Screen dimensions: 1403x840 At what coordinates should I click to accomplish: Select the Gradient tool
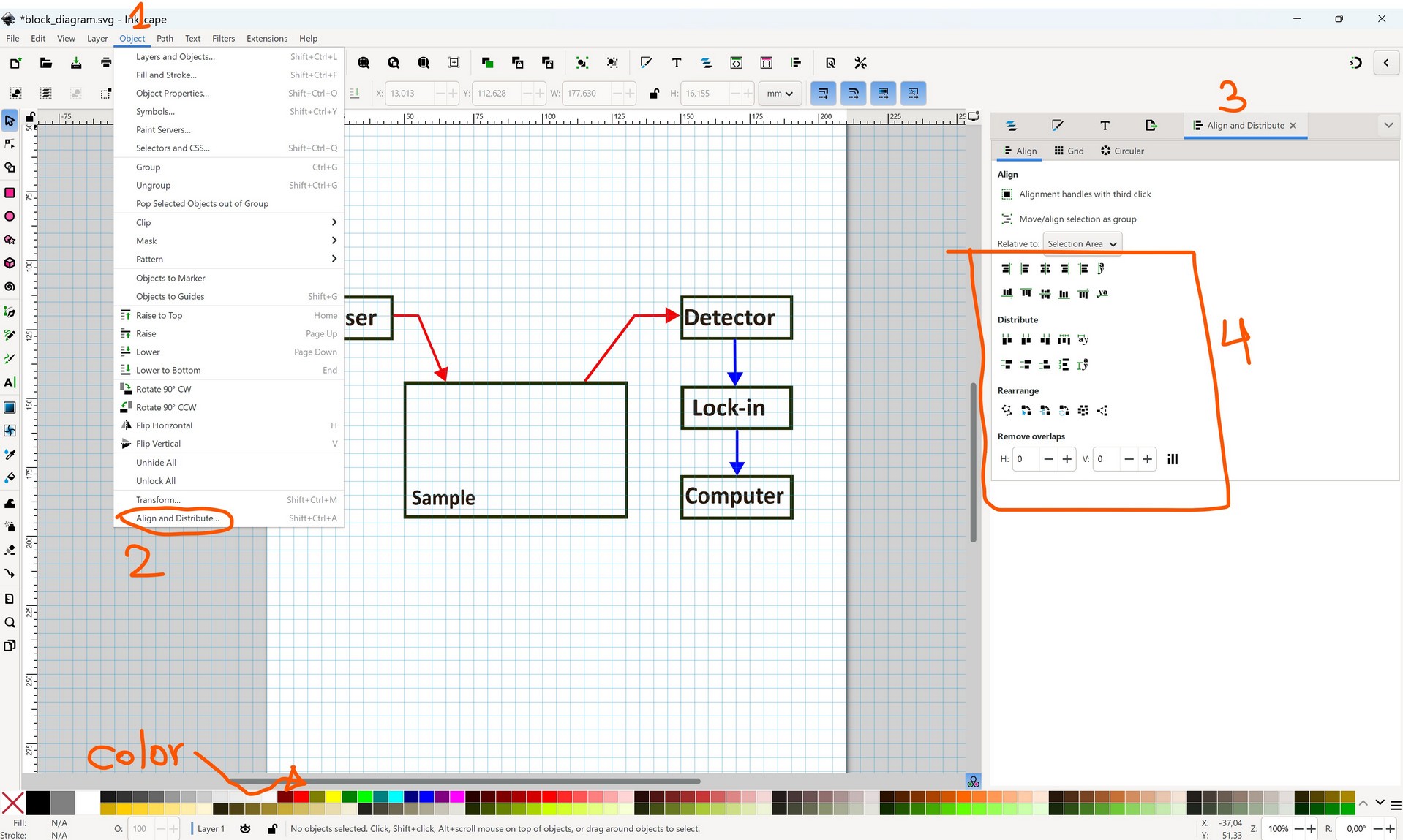tap(10, 407)
